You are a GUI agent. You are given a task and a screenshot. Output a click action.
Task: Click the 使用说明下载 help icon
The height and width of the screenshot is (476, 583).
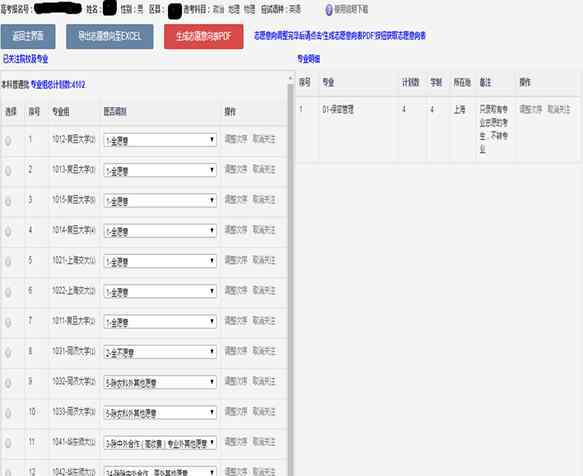(329, 10)
